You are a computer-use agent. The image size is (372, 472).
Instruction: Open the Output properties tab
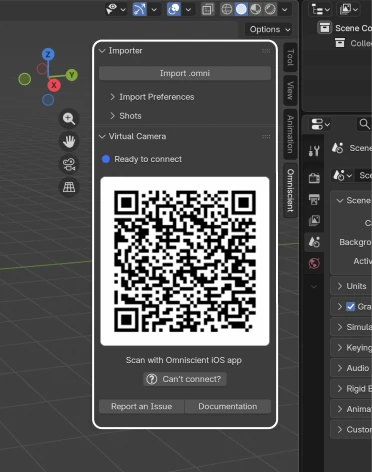pyautogui.click(x=314, y=199)
